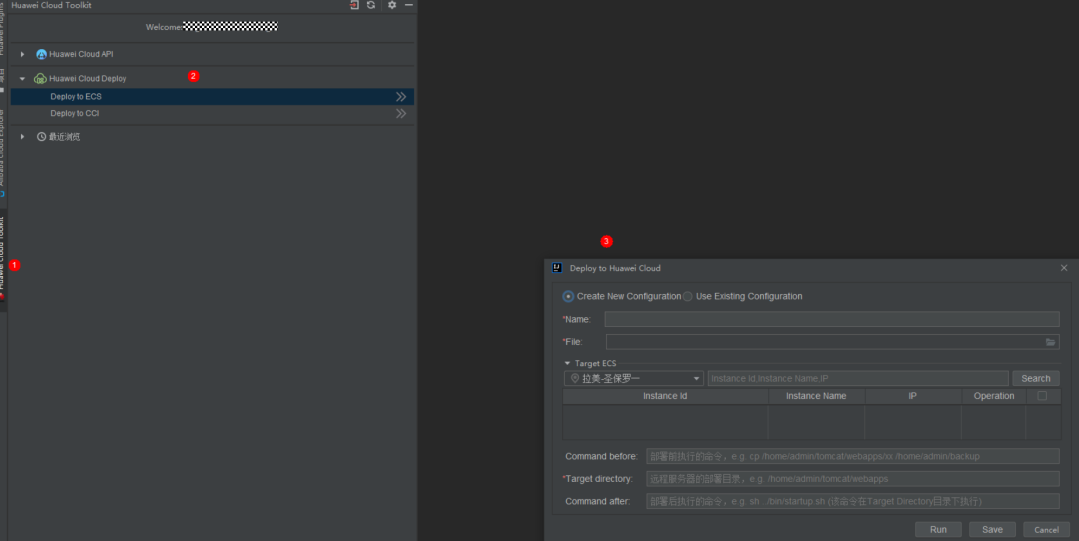The height and width of the screenshot is (541, 1079).
Task: Select the Deploy to CCI row
Action: (212, 114)
